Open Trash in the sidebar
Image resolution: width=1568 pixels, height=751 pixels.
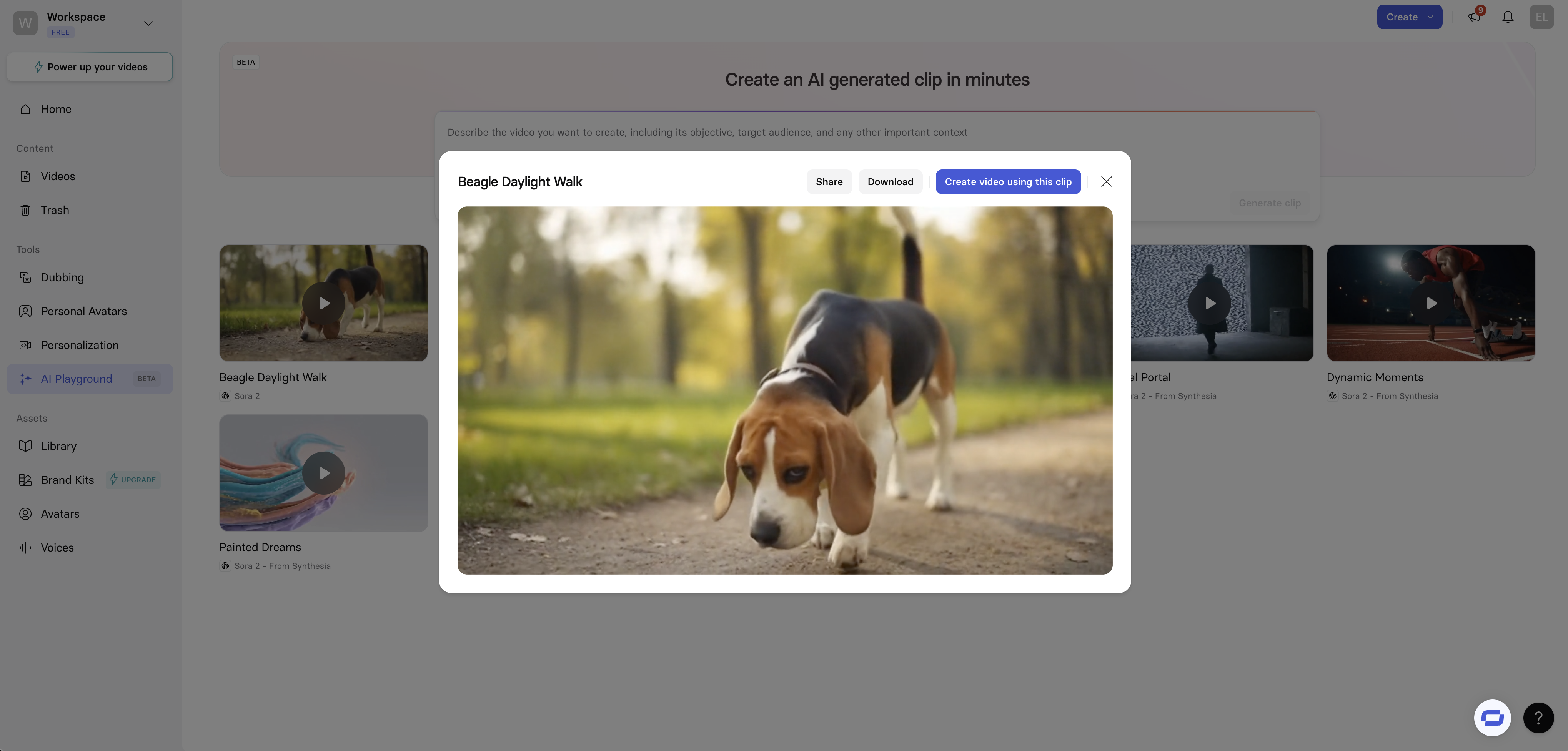point(55,210)
